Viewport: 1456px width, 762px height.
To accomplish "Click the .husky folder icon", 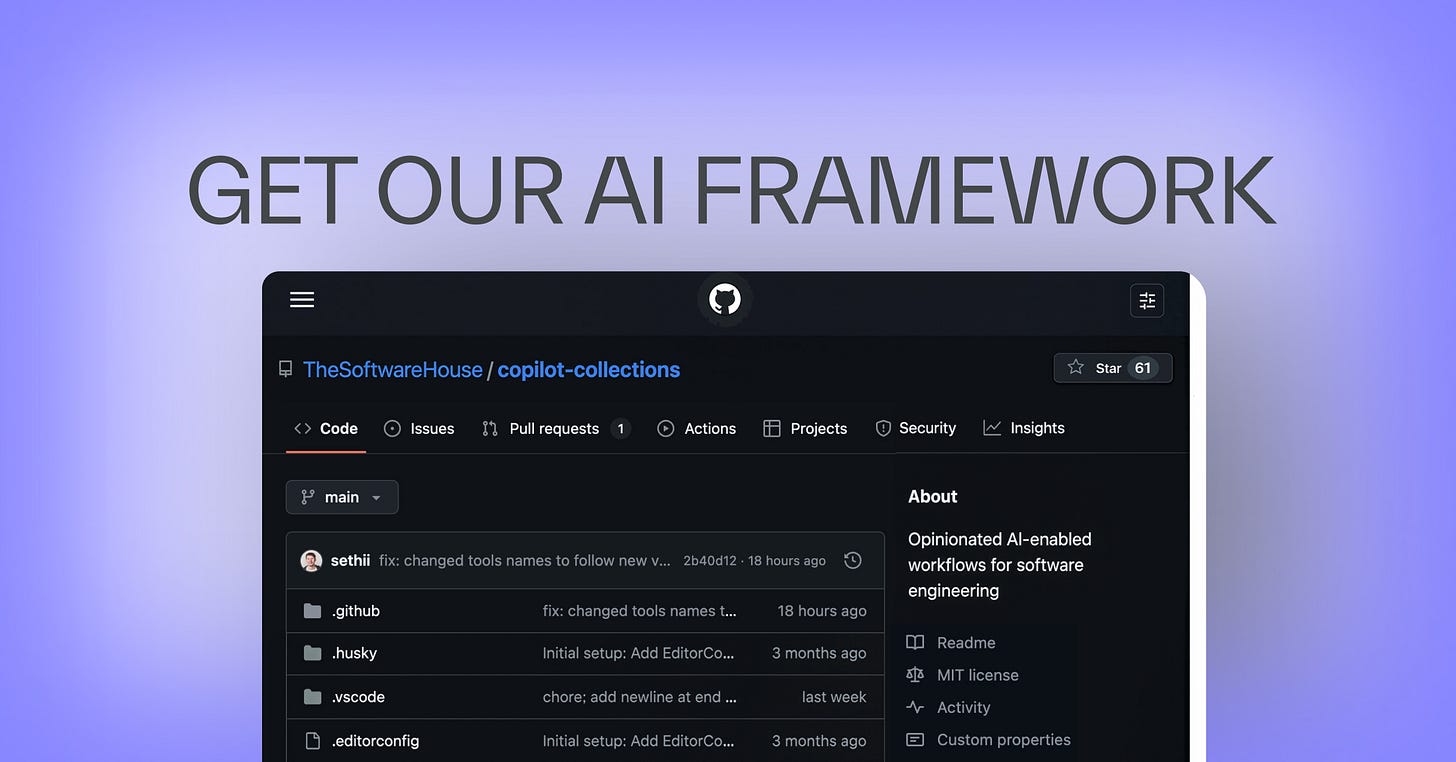I will (312, 653).
